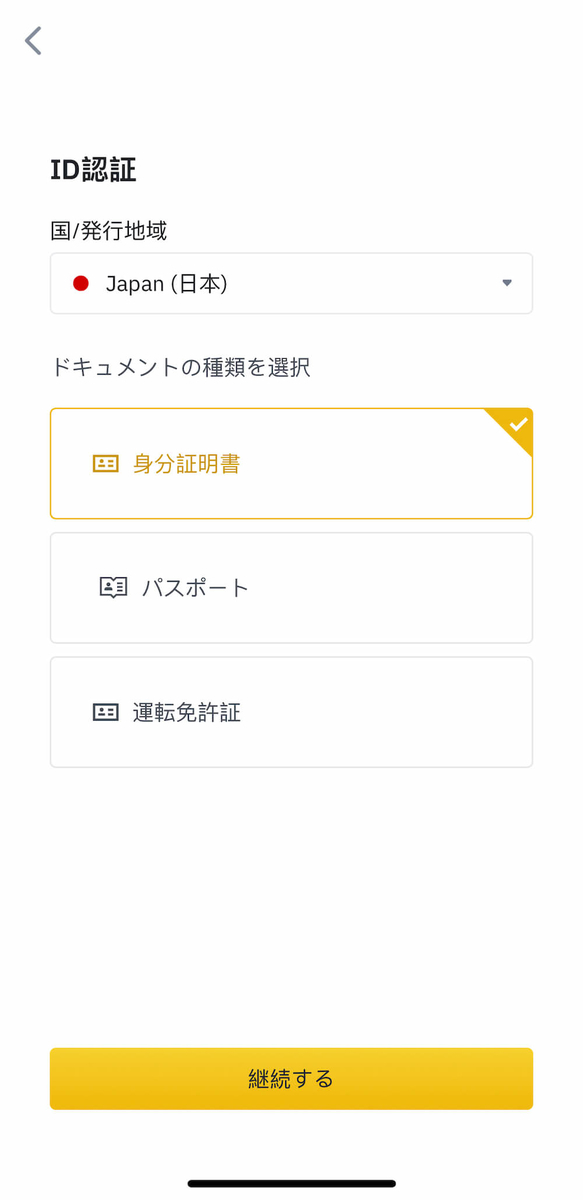Select the 運転免許証 document option

tap(291, 712)
